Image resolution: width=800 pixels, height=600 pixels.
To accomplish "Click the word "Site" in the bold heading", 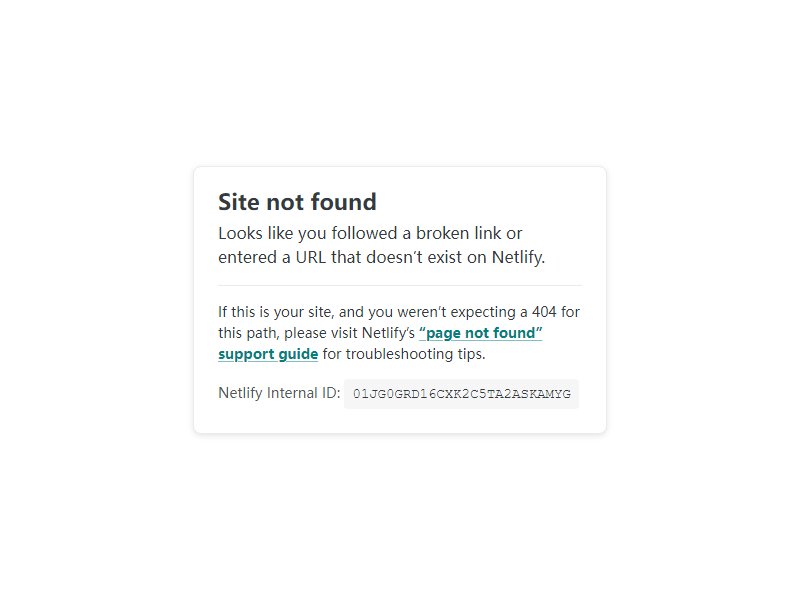I will [239, 202].
